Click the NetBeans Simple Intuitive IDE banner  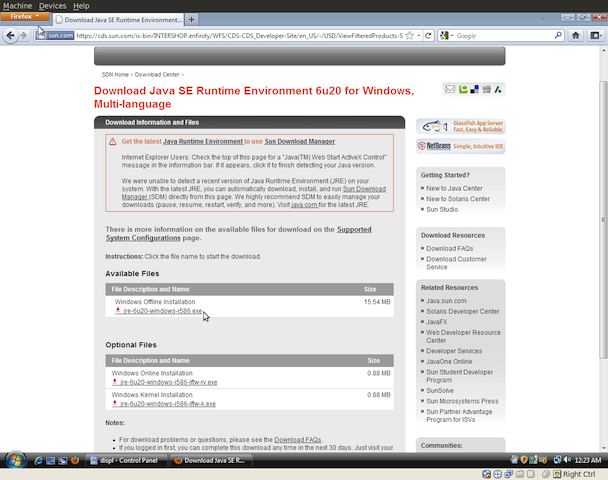(461, 146)
